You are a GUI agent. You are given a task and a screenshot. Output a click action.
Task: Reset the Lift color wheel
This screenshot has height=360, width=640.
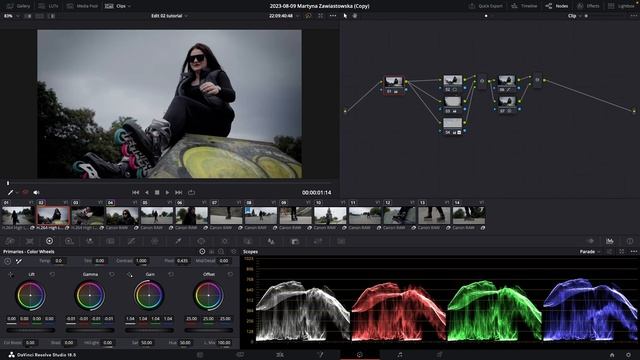[52, 275]
